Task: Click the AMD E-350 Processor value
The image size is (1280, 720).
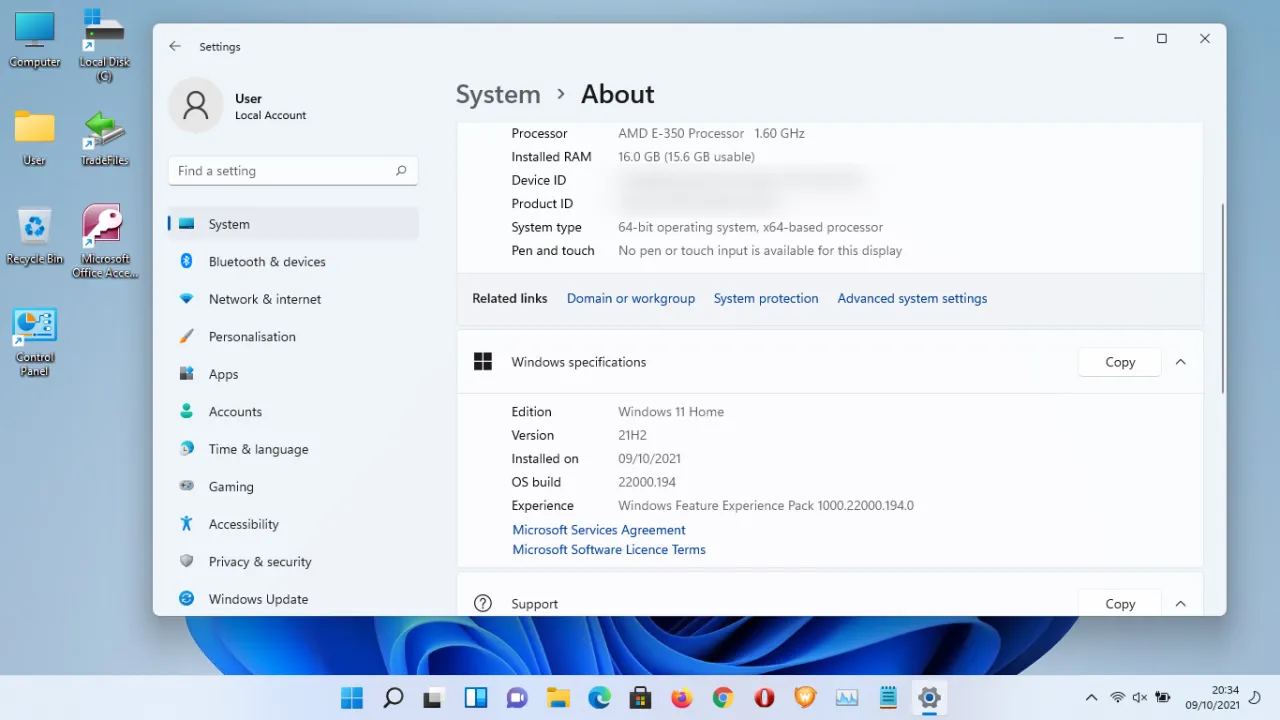Action: (x=711, y=133)
